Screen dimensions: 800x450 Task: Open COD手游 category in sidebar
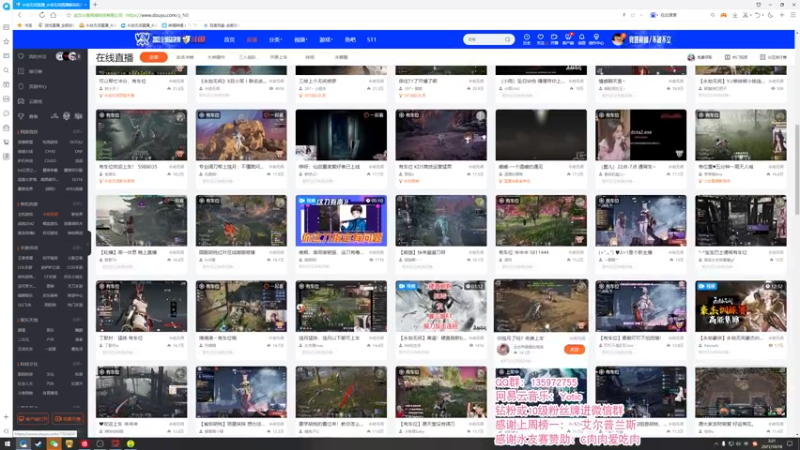coord(74,267)
